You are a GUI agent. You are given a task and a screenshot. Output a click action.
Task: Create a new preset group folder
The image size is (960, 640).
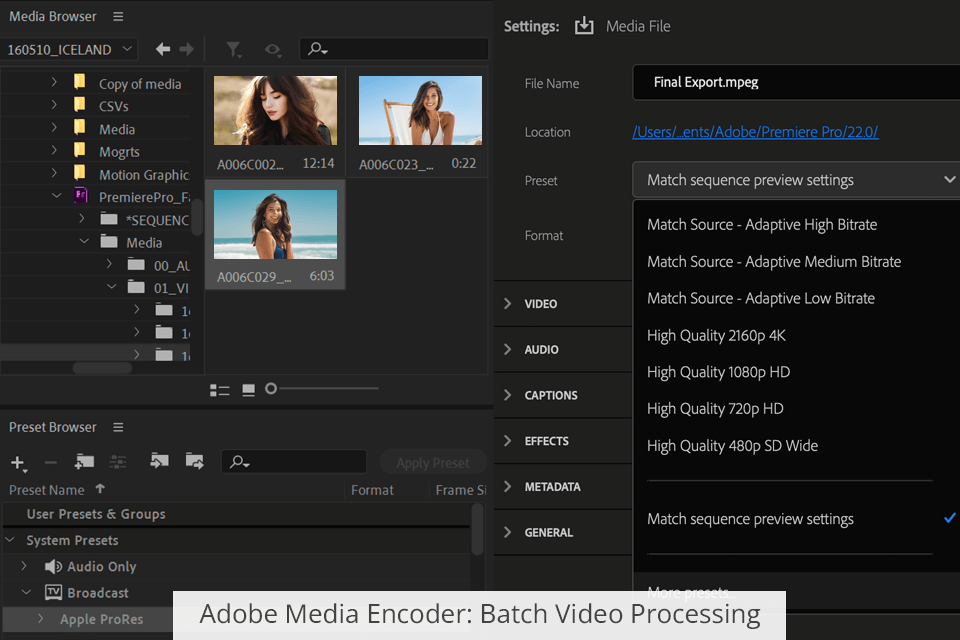84,462
